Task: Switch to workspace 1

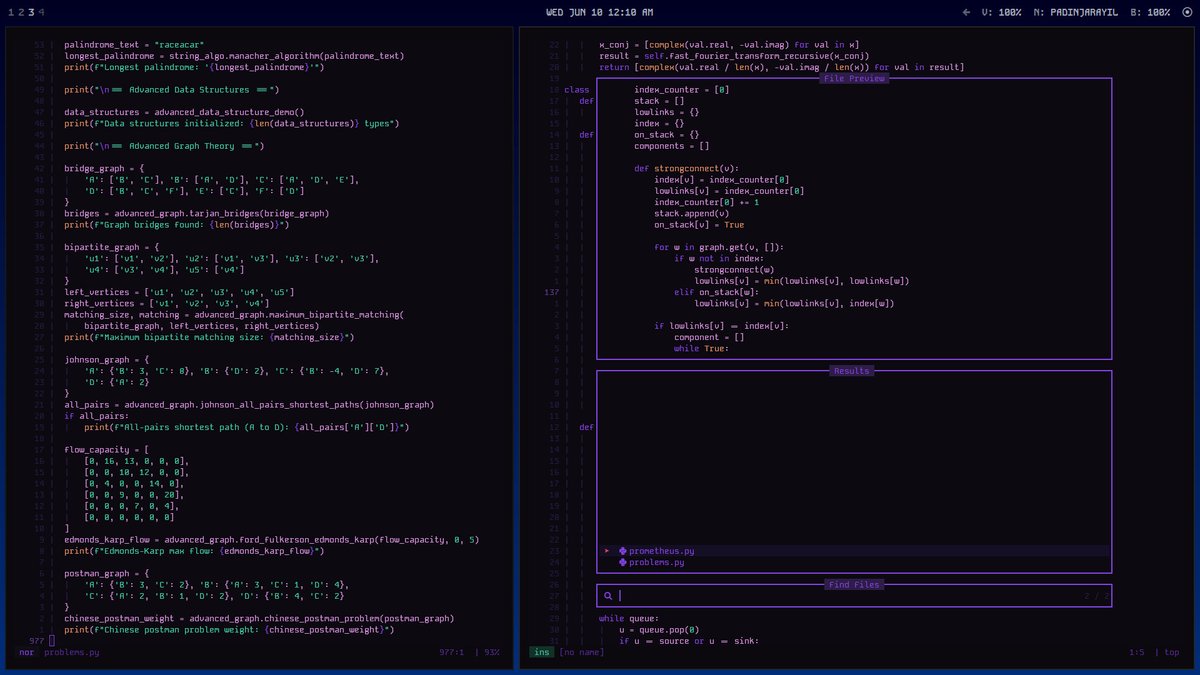Action: tap(11, 12)
